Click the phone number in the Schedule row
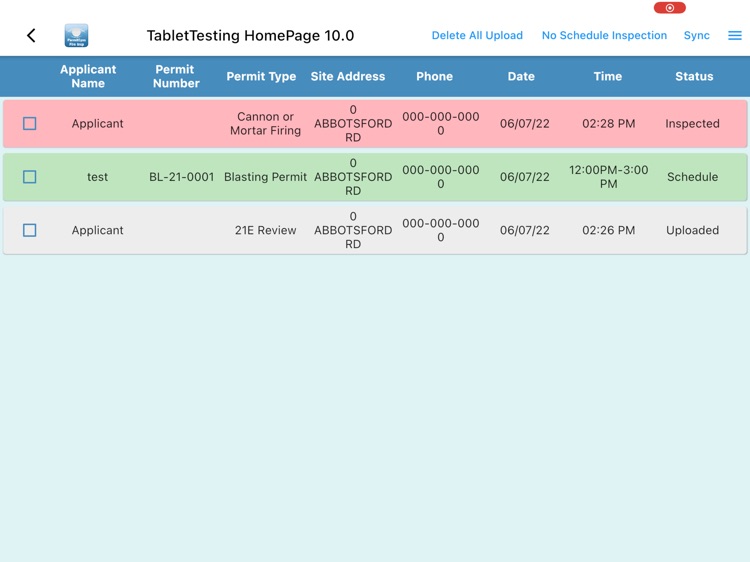750x562 pixels. 441,177
